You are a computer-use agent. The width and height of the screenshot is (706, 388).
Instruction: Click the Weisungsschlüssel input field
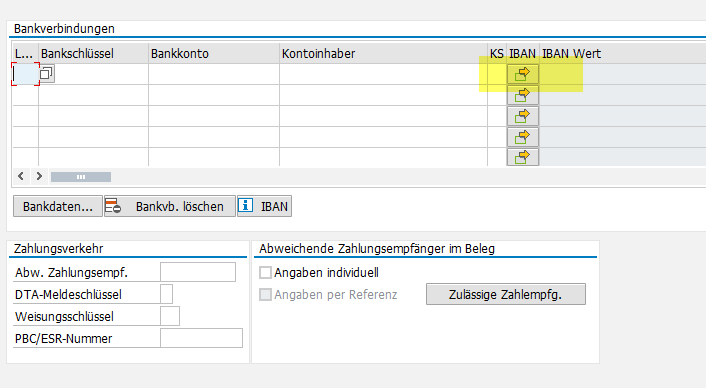pos(170,316)
